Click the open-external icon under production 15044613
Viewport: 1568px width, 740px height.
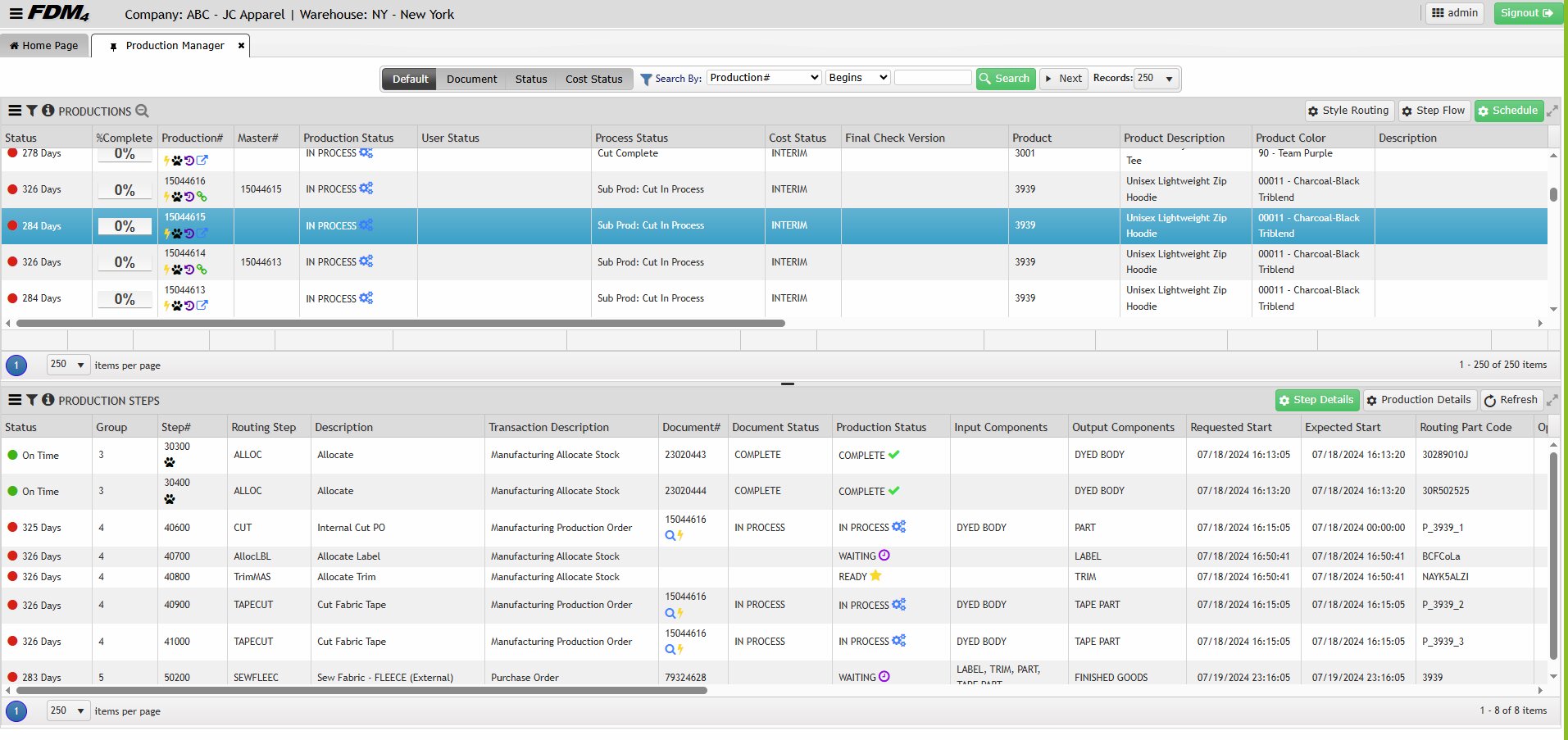202,306
